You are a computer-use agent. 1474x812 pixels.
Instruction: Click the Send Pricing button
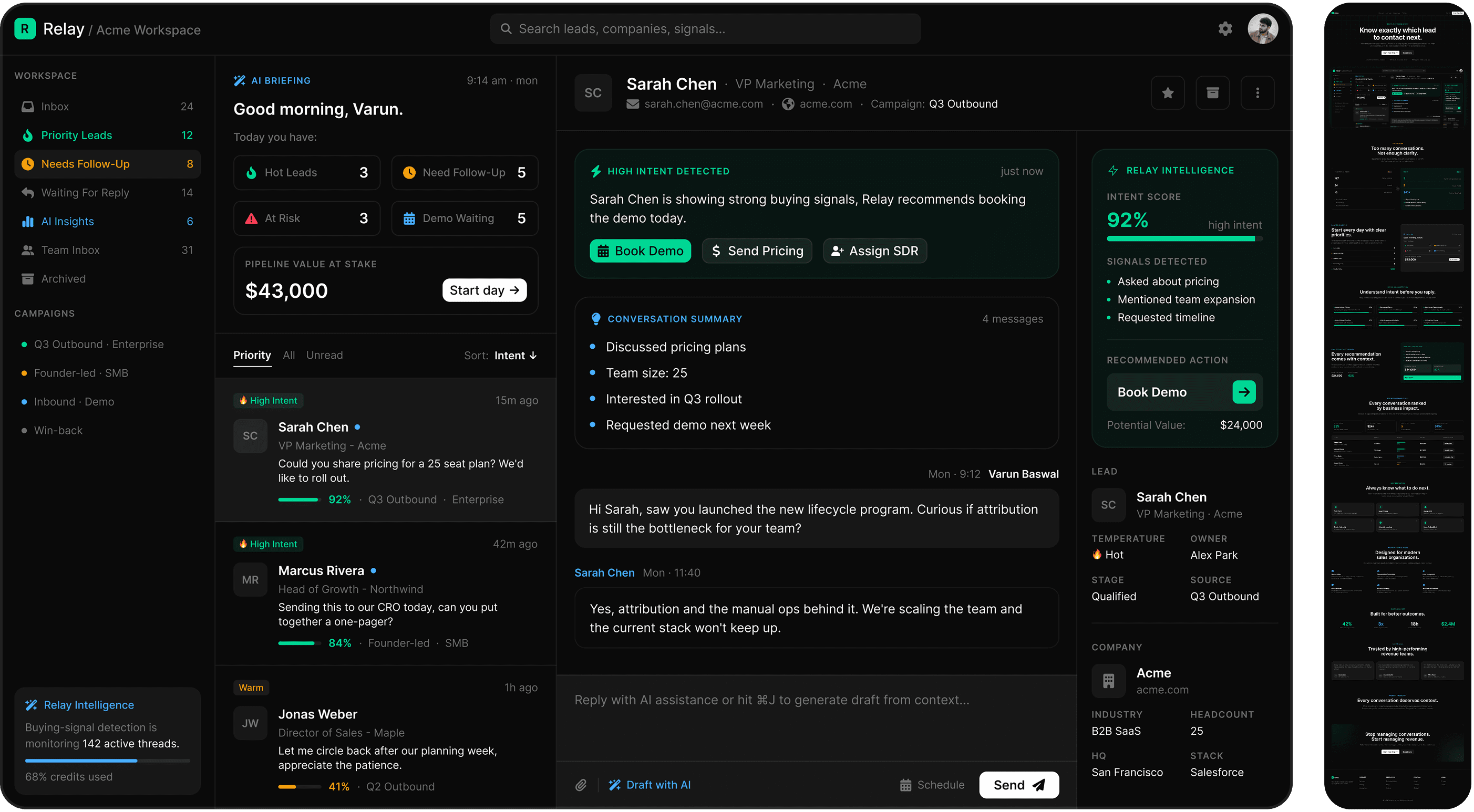click(757, 251)
